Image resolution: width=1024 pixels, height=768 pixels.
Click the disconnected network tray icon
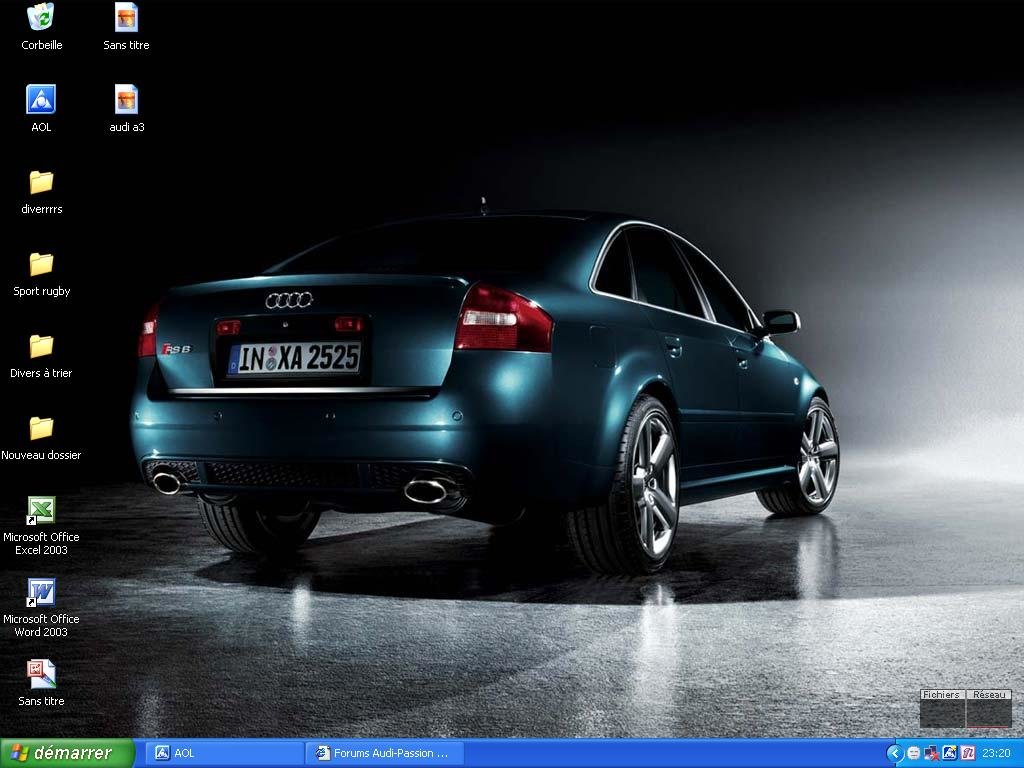click(x=932, y=753)
